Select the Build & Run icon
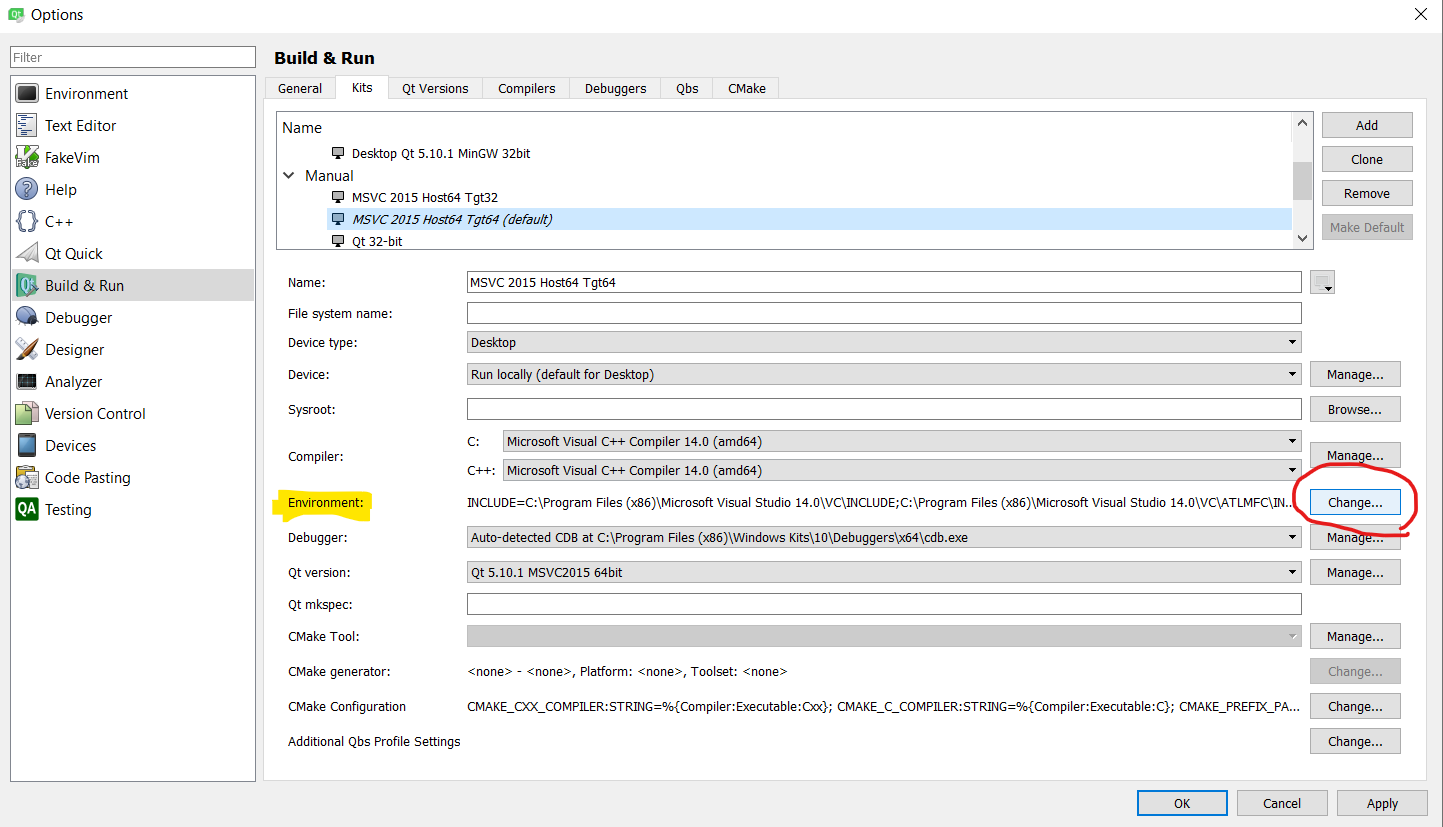 click(x=27, y=285)
